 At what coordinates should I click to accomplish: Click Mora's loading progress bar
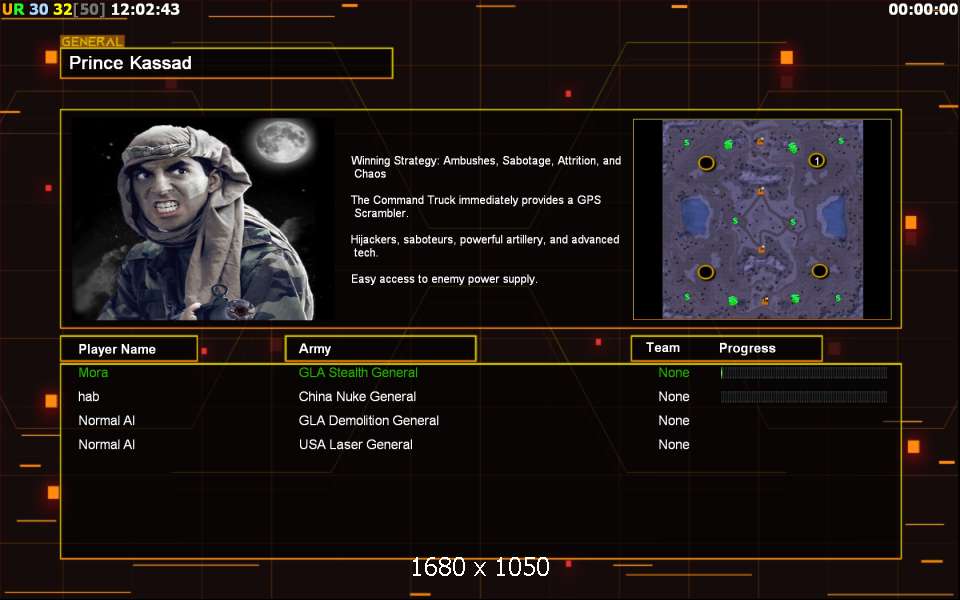click(804, 373)
